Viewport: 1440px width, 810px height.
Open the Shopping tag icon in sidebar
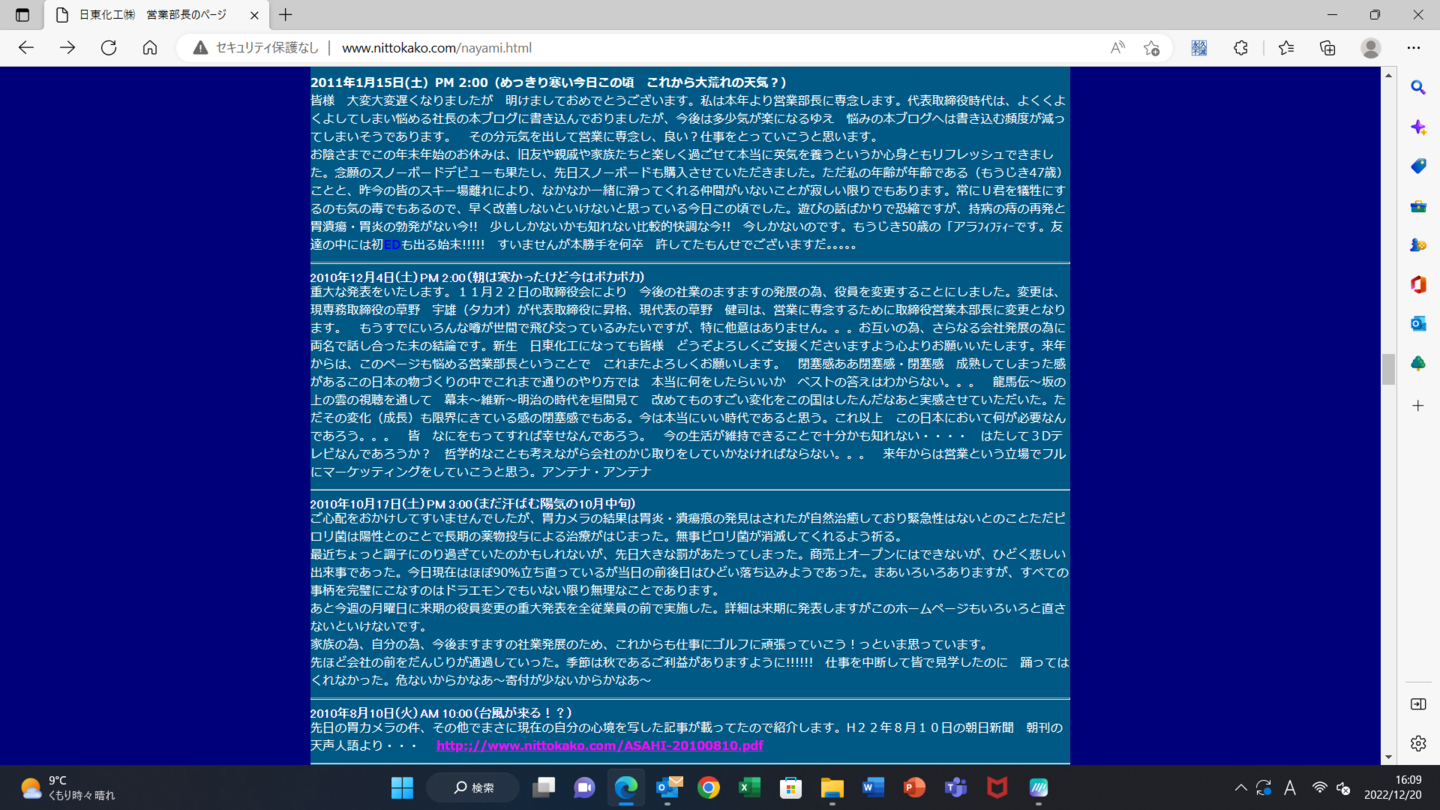pyautogui.click(x=1418, y=167)
